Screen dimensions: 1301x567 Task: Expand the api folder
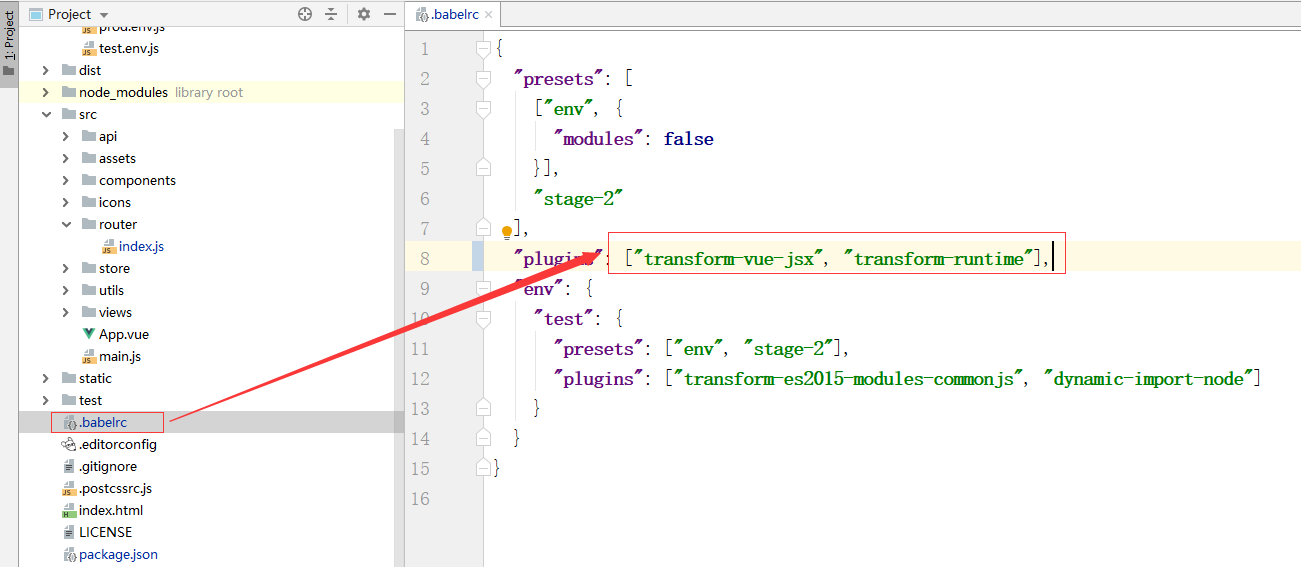point(65,136)
